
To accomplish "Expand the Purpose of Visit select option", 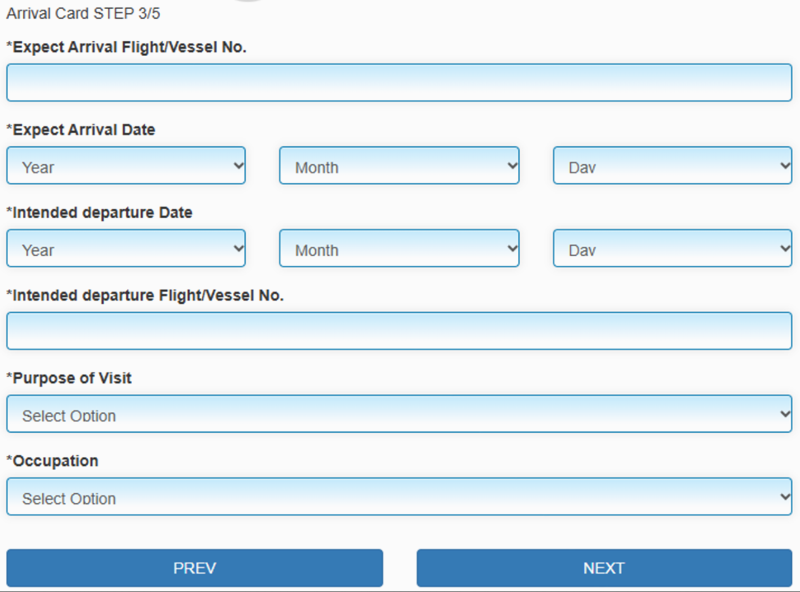I will (x=399, y=413).
